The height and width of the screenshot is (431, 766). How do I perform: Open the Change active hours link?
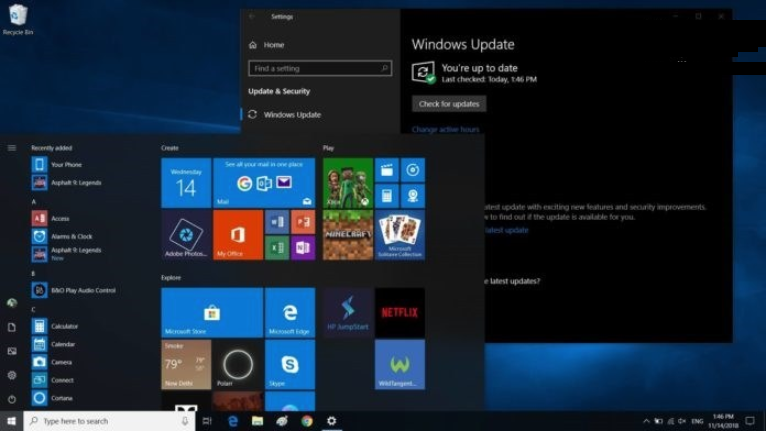pos(445,130)
